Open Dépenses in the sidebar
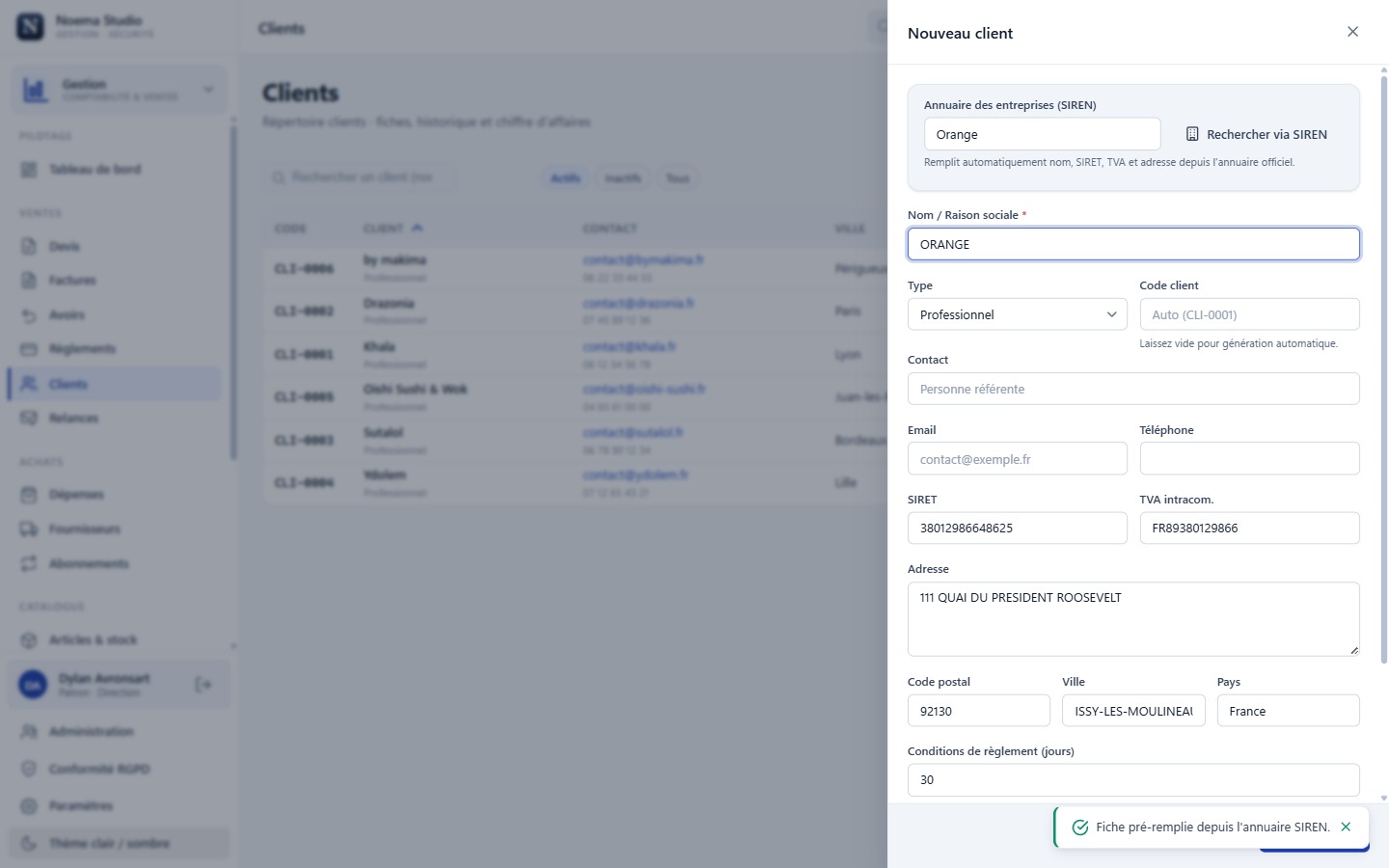1389x868 pixels. (x=116, y=495)
